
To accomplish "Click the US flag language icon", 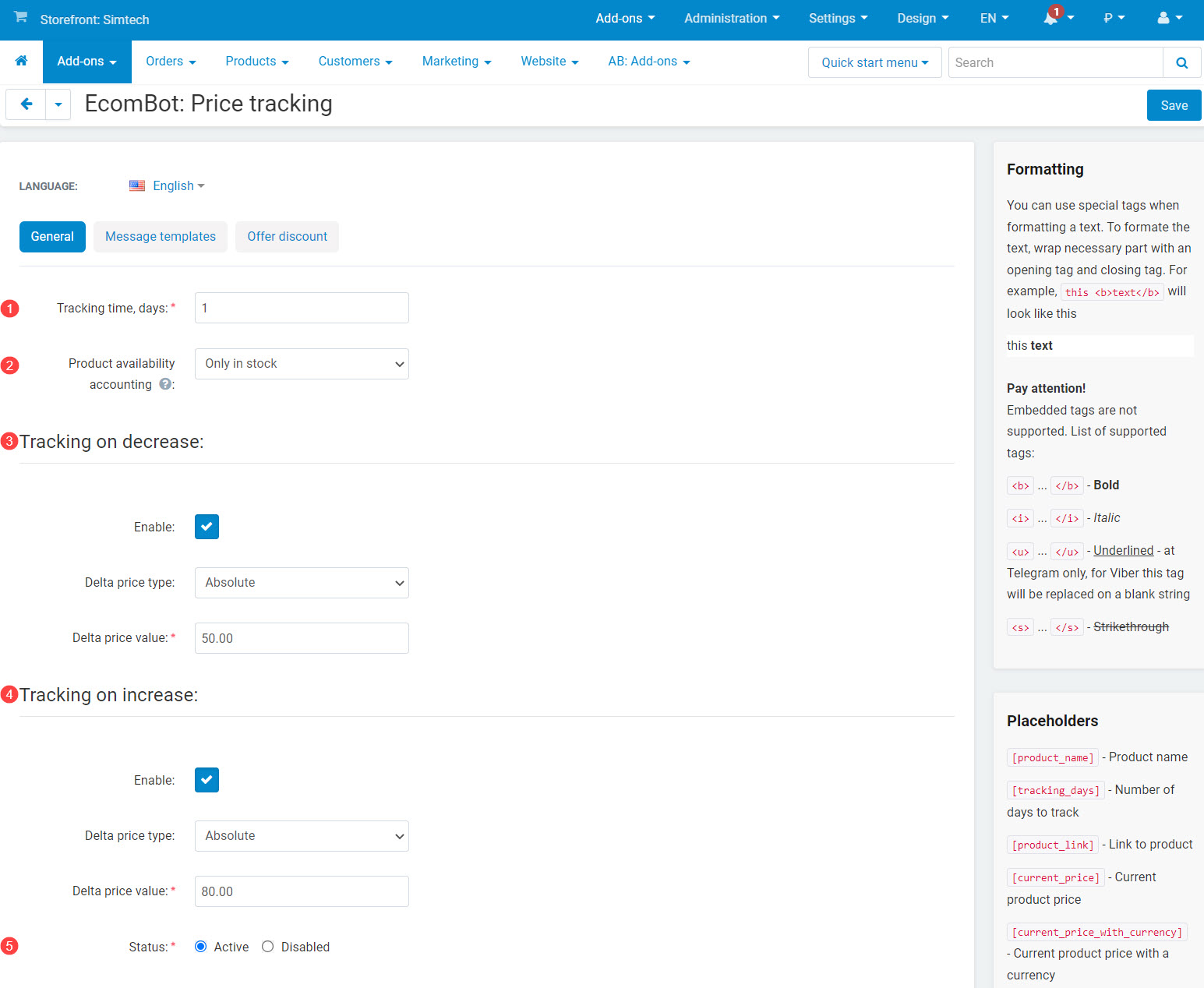I will click(137, 185).
